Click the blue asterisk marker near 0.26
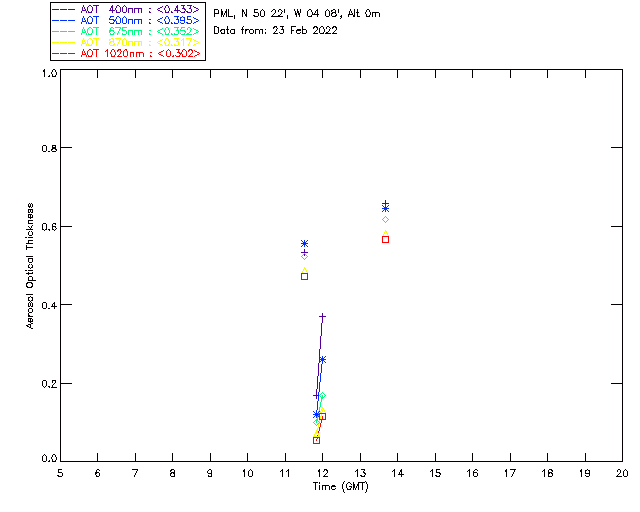 coord(322,360)
